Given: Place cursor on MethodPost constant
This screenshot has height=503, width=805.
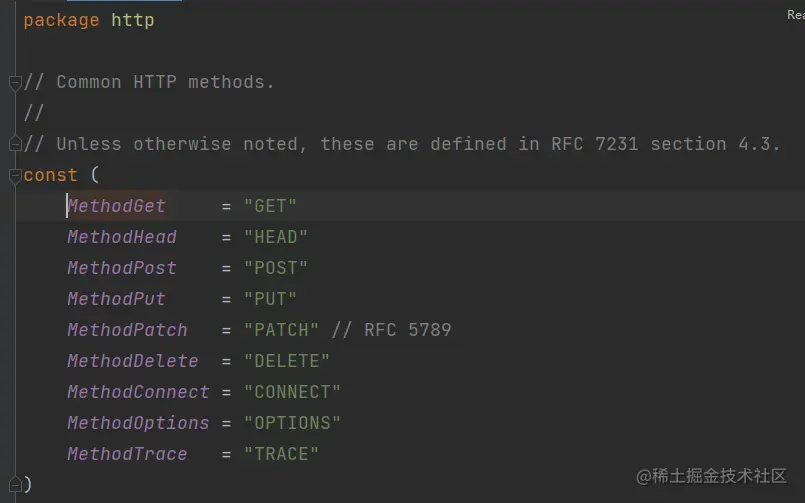Looking at the screenshot, I should click(x=122, y=268).
